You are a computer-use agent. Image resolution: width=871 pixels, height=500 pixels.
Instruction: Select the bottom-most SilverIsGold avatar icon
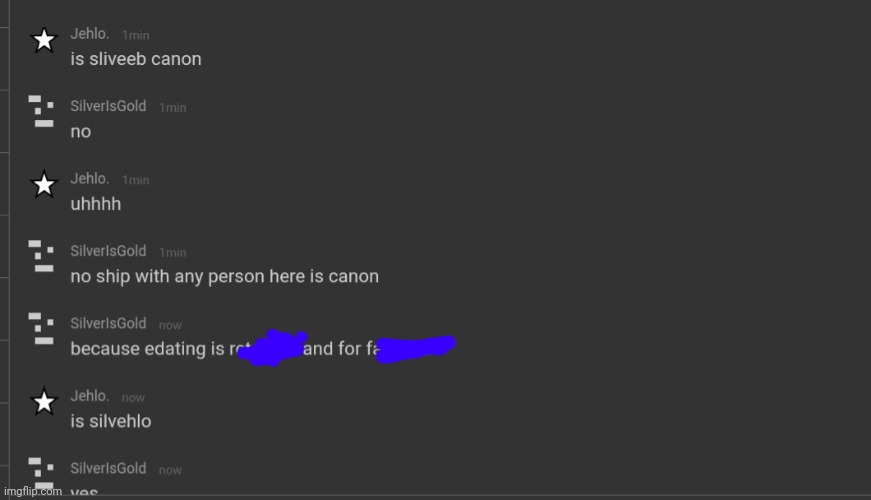point(41,472)
